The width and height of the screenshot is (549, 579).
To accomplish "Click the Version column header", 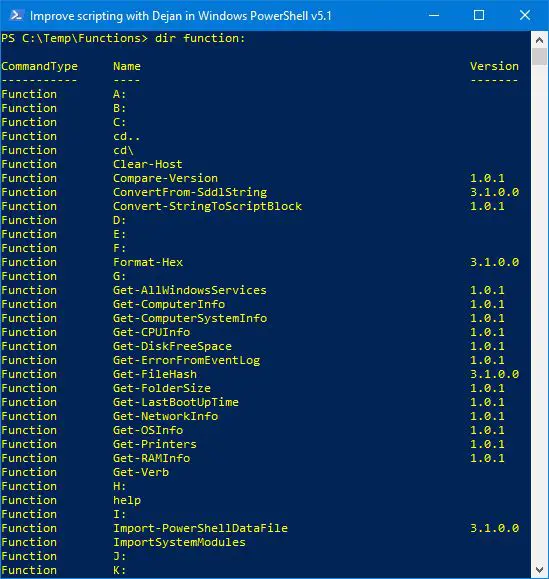I will click(x=494, y=66).
